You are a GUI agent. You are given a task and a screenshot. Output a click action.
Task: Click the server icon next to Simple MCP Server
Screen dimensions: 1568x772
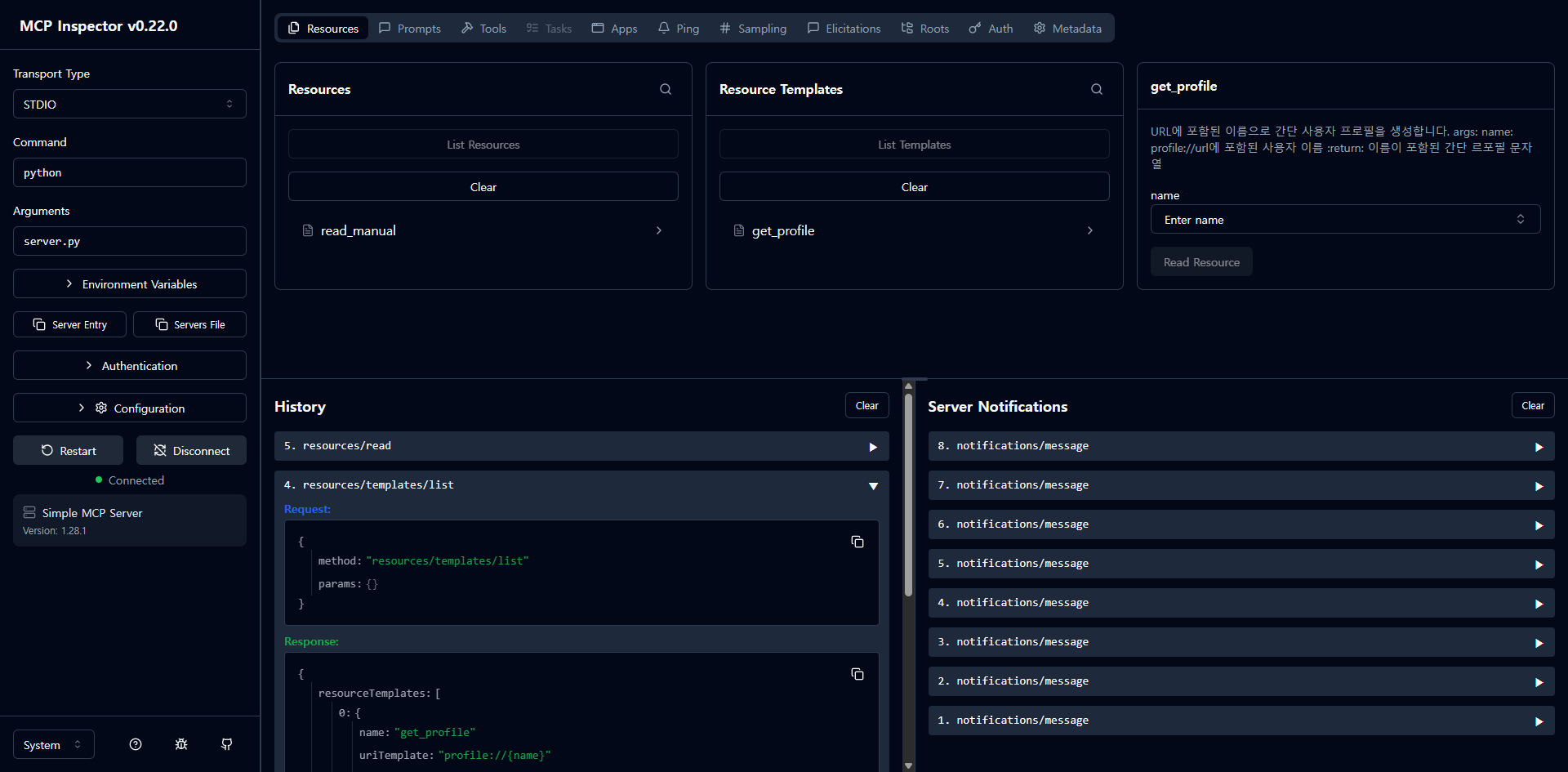click(29, 512)
